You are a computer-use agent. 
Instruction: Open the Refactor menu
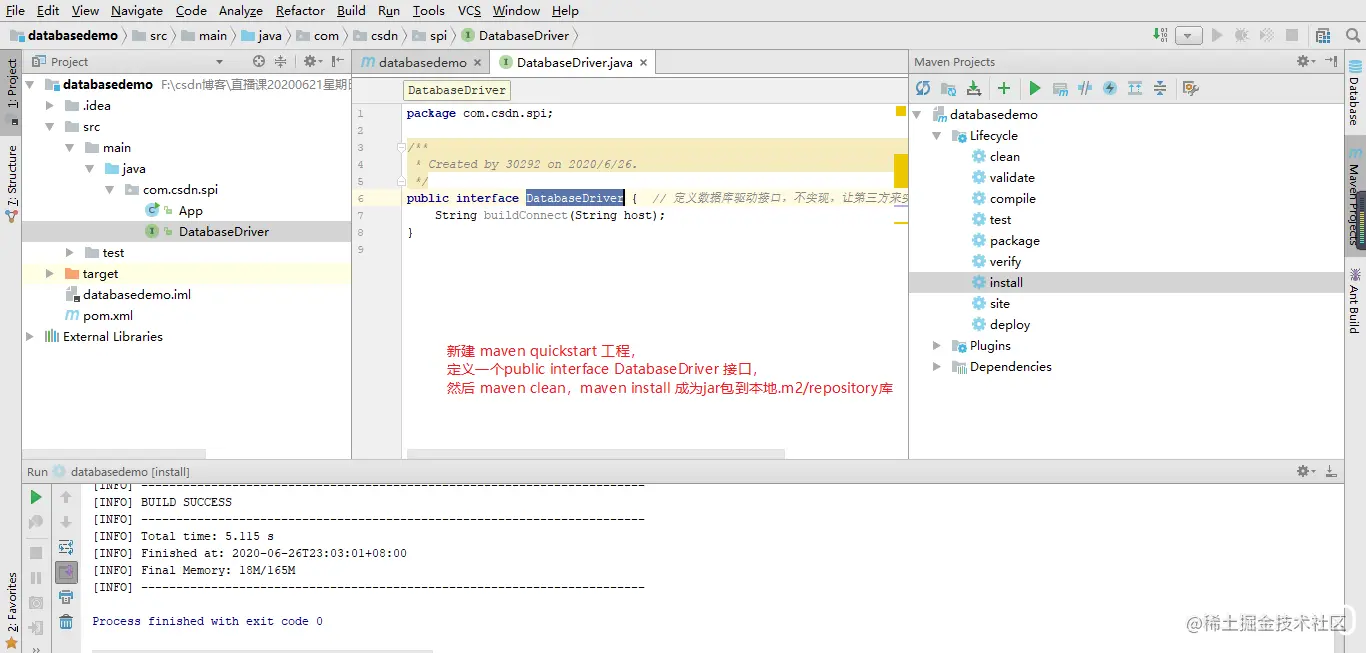pyautogui.click(x=300, y=10)
